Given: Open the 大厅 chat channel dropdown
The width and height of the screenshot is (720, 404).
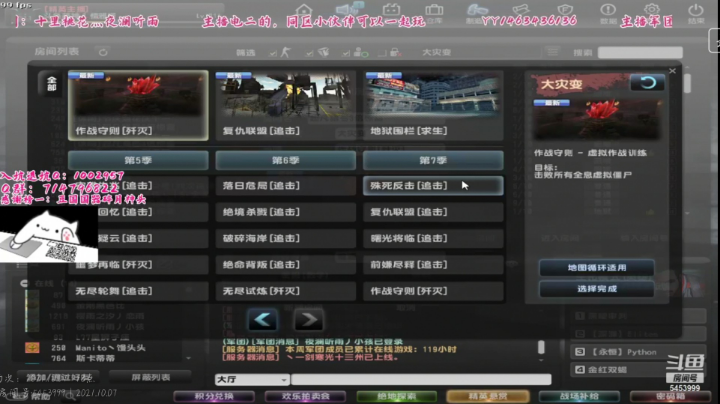Looking at the screenshot, I should coord(252,380).
